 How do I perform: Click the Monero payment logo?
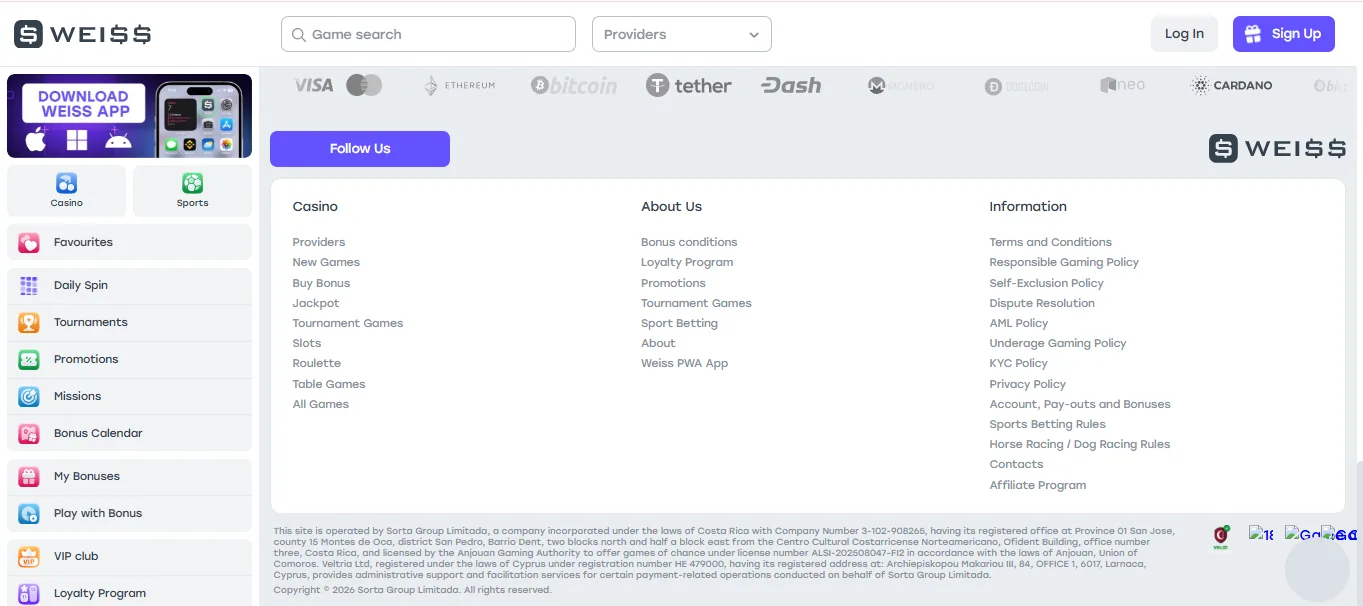point(901,86)
